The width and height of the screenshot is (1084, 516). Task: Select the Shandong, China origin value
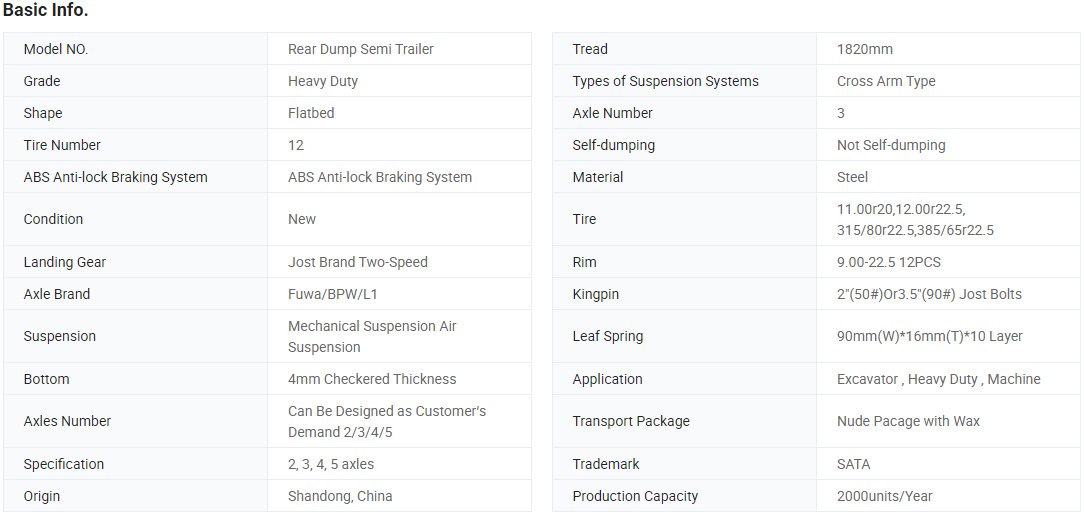click(340, 496)
